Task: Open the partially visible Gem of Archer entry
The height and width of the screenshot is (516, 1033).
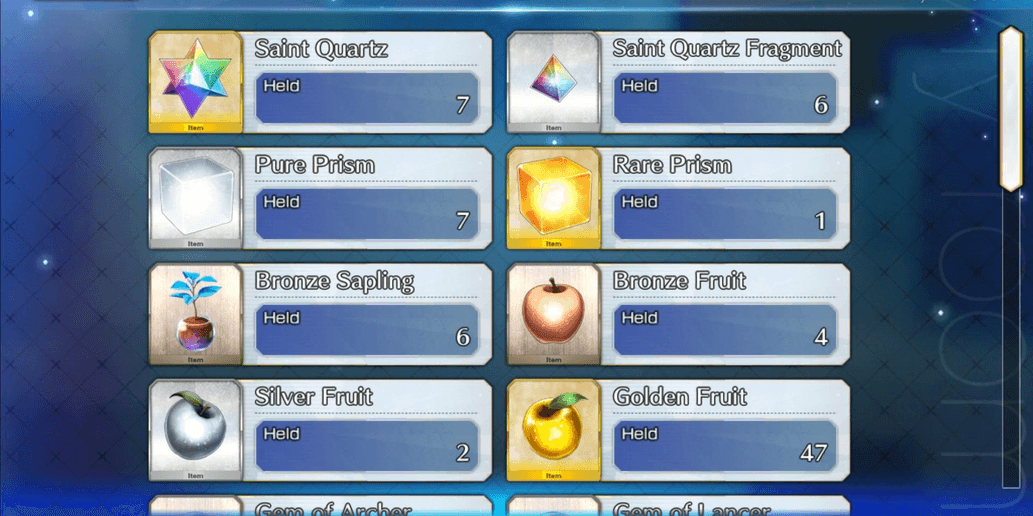Action: point(320,505)
